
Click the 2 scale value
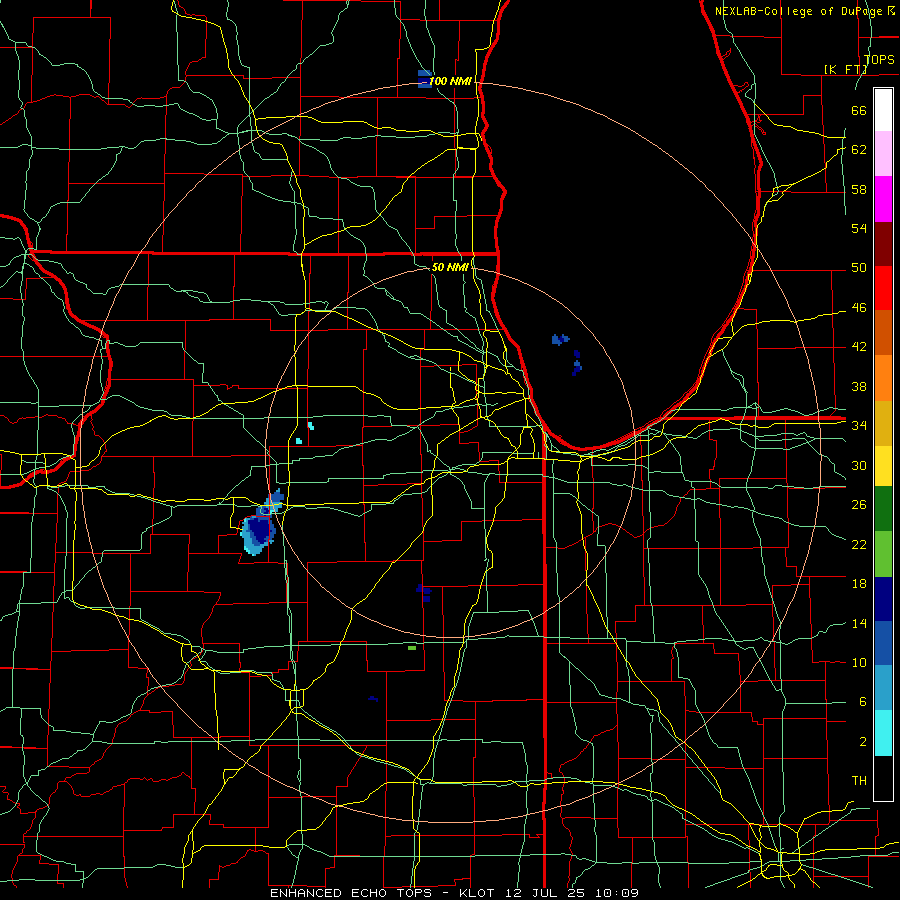862,741
